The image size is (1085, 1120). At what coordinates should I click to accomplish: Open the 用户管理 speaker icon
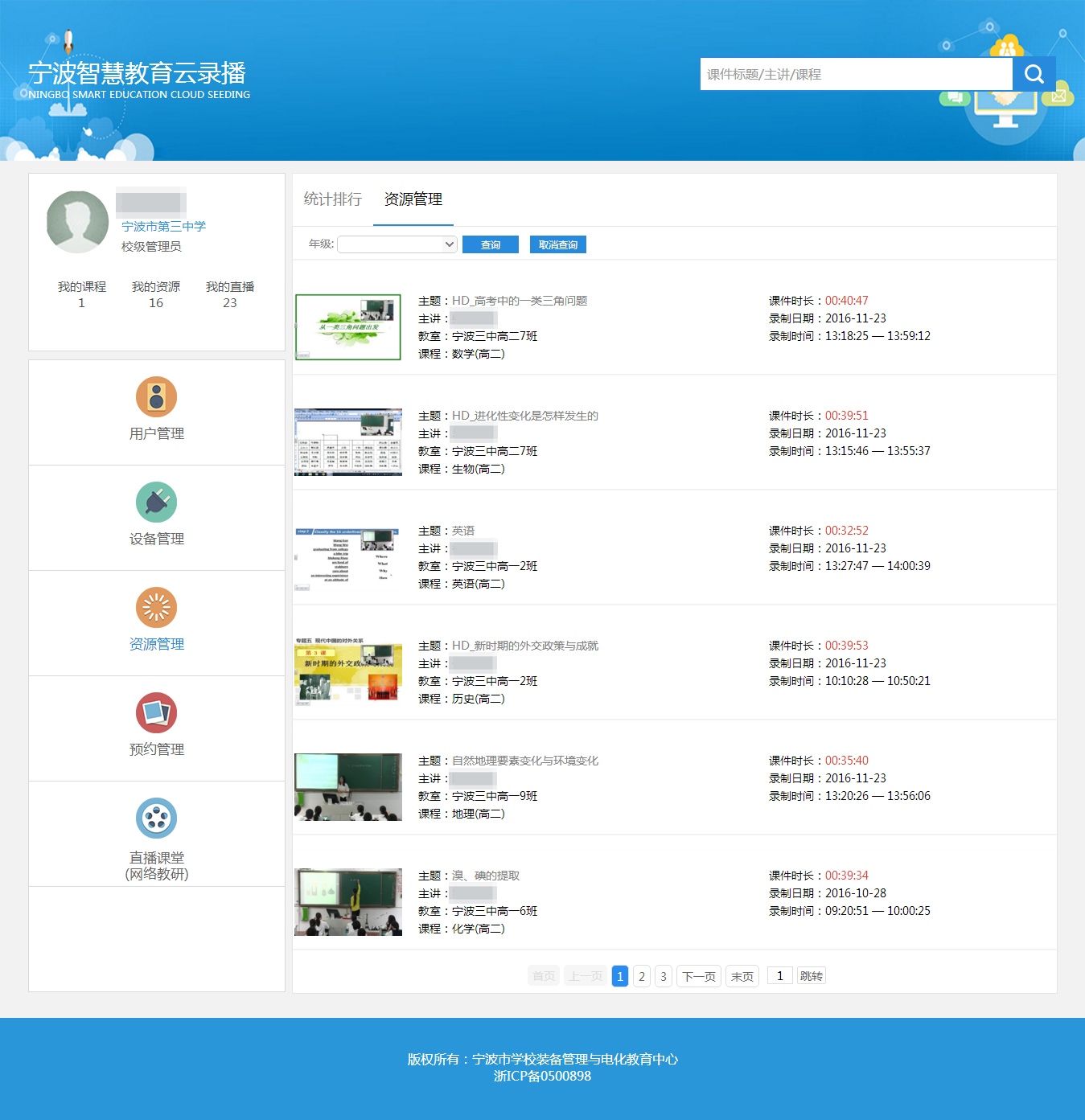(156, 397)
